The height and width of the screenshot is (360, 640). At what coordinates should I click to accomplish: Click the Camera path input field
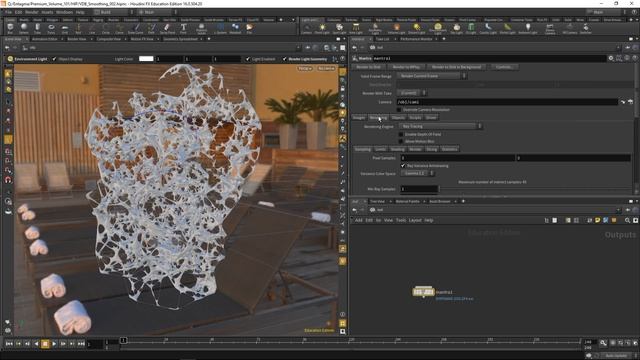tap(507, 102)
